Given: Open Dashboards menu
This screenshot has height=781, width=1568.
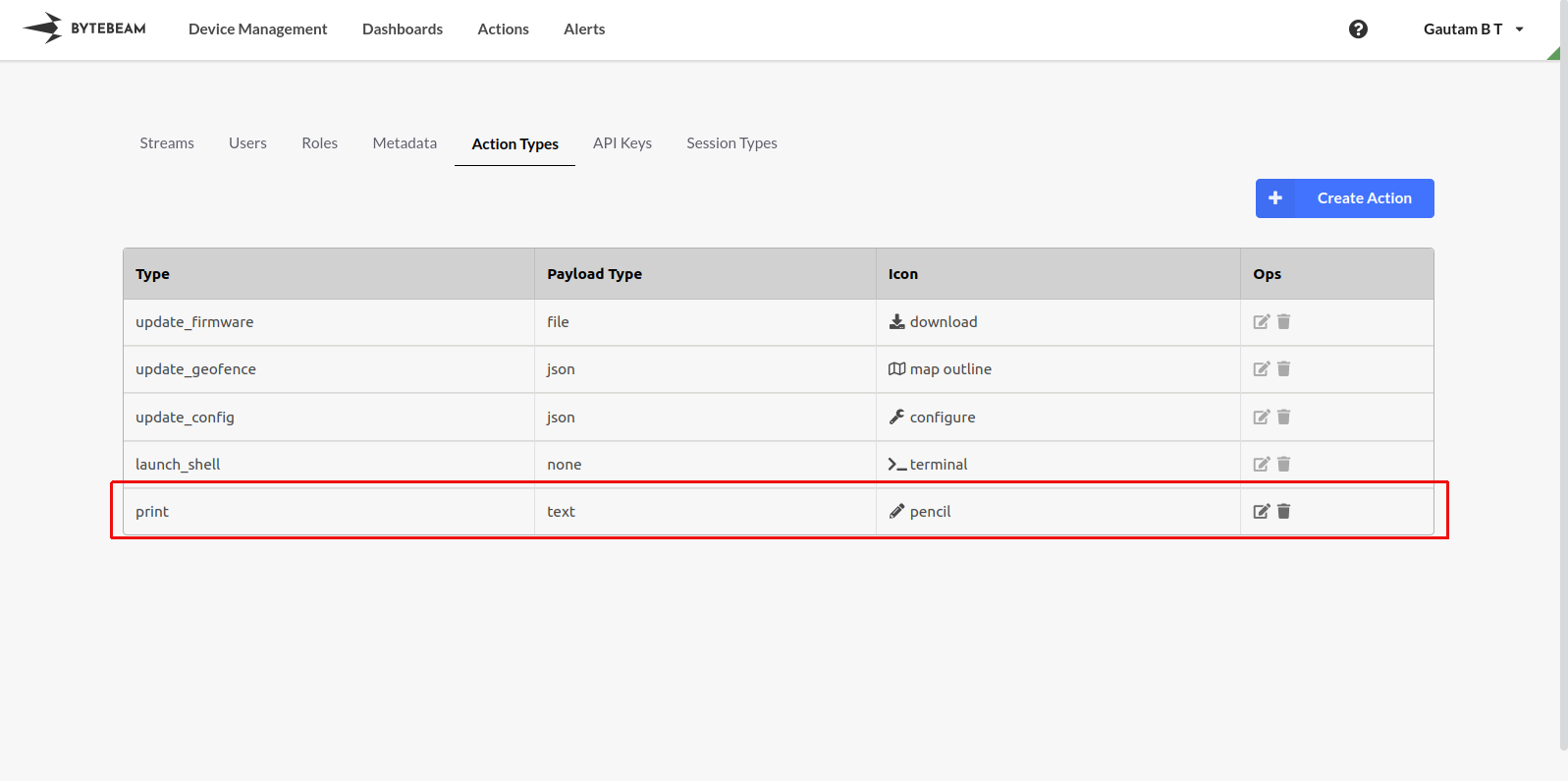Looking at the screenshot, I should tap(403, 29).
